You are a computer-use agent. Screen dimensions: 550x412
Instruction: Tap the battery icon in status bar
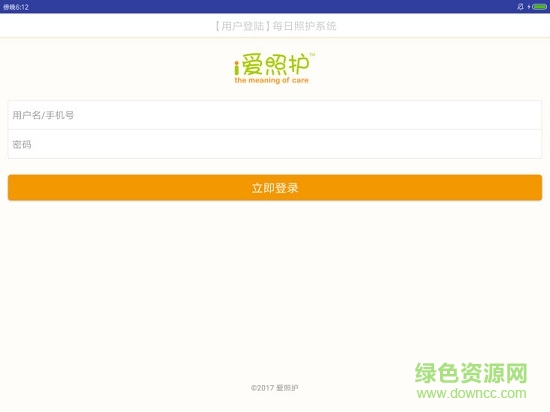[539, 7]
